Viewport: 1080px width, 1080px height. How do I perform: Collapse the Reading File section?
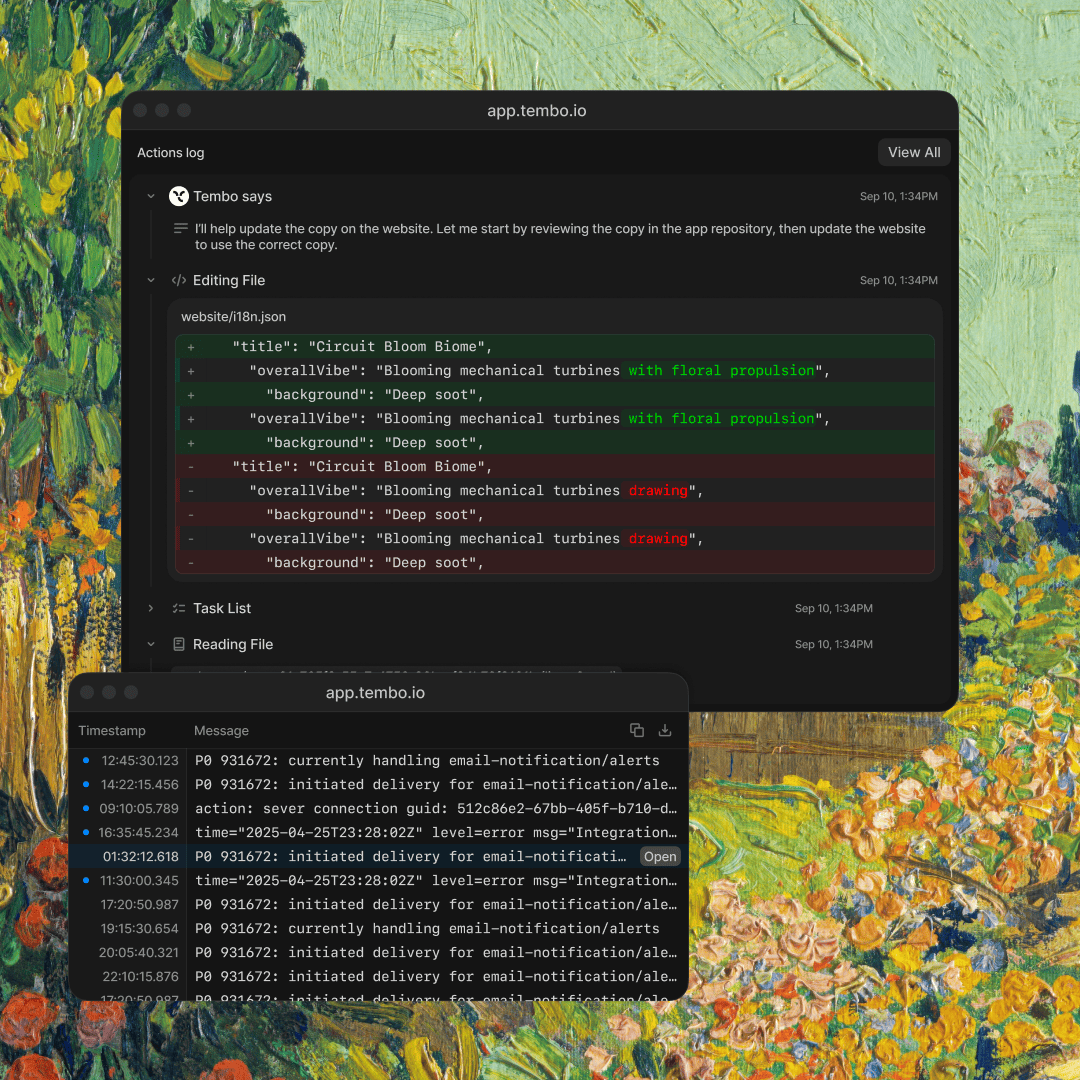point(151,645)
